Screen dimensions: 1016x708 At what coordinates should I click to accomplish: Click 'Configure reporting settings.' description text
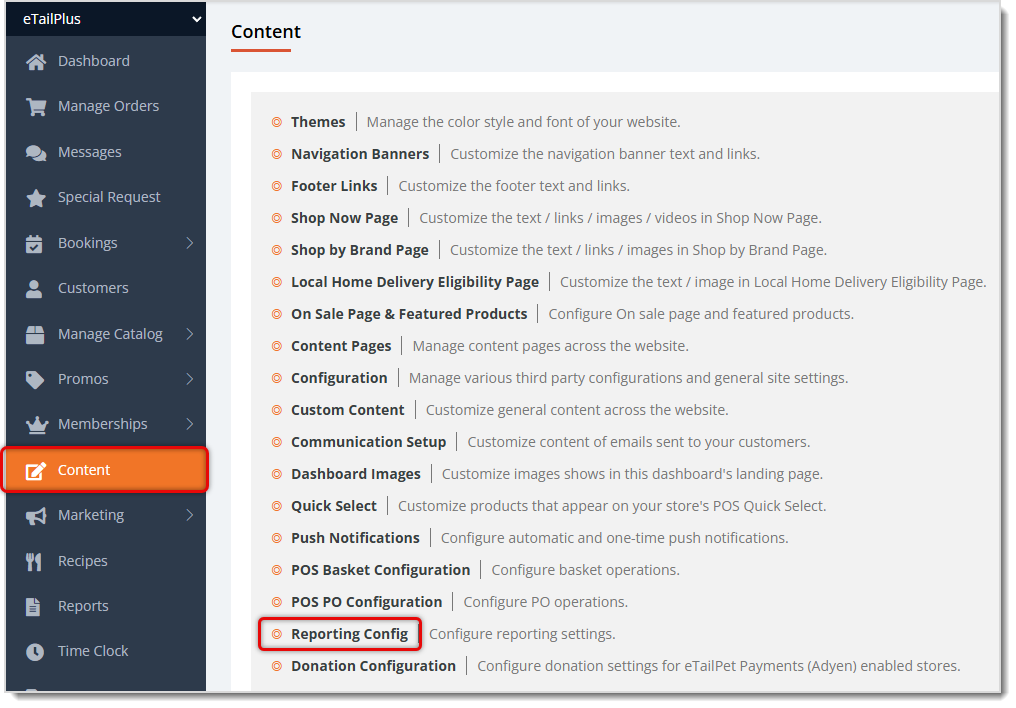[522, 634]
